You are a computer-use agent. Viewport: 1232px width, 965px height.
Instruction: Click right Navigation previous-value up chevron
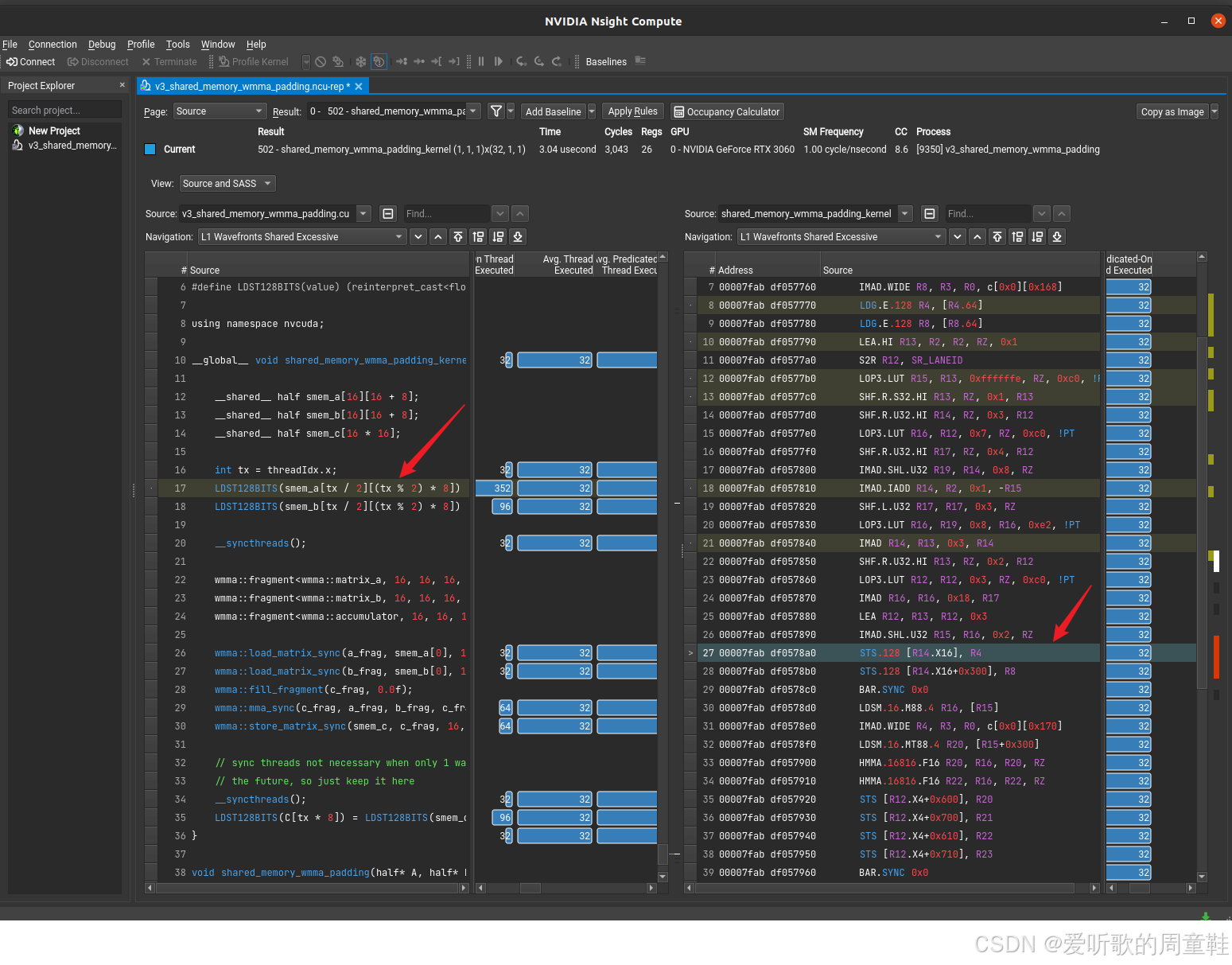(977, 236)
